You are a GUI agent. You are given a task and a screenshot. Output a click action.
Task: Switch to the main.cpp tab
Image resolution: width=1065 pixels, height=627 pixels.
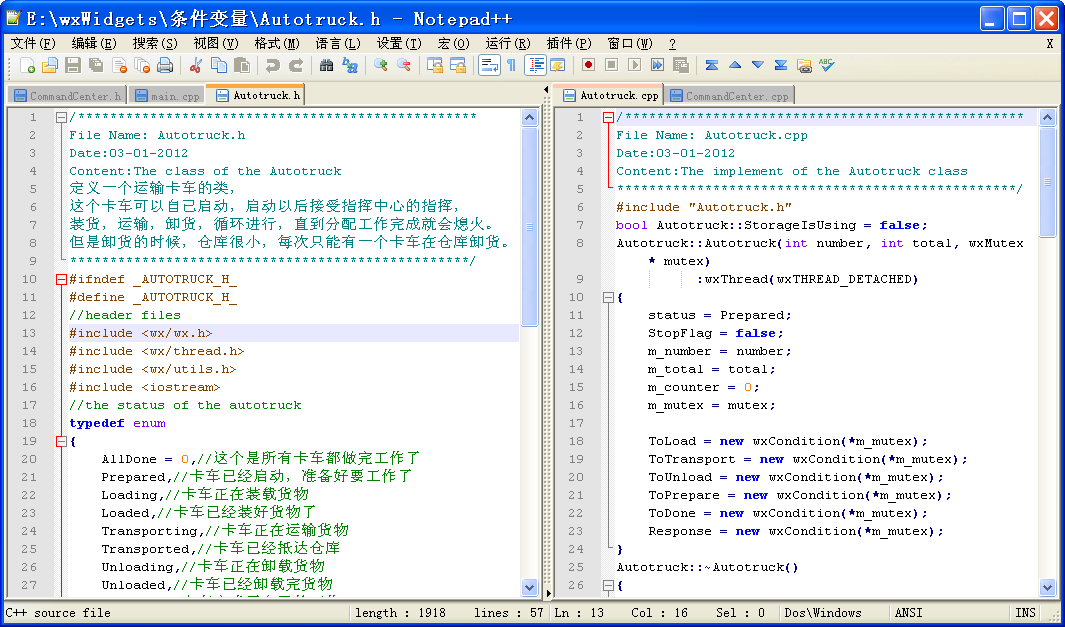click(x=167, y=96)
